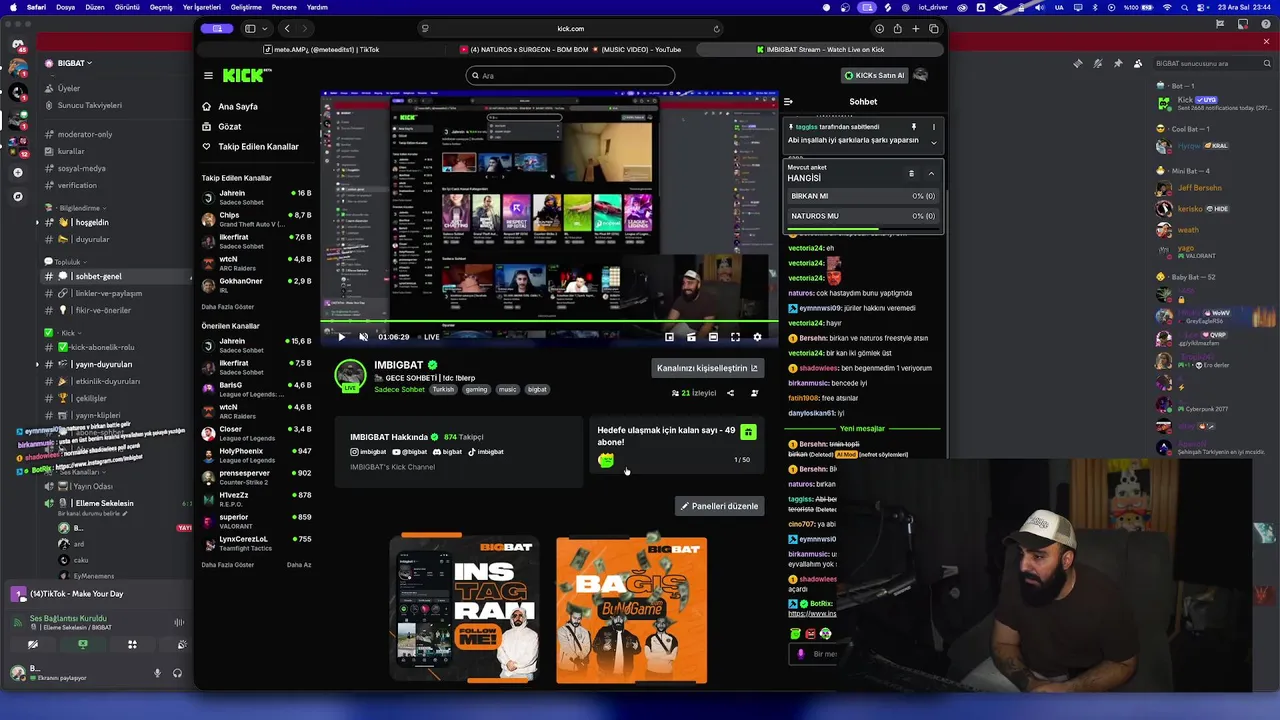Image resolution: width=1280 pixels, height=720 pixels.
Task: Open new tab with plus icon
Action: (915, 29)
